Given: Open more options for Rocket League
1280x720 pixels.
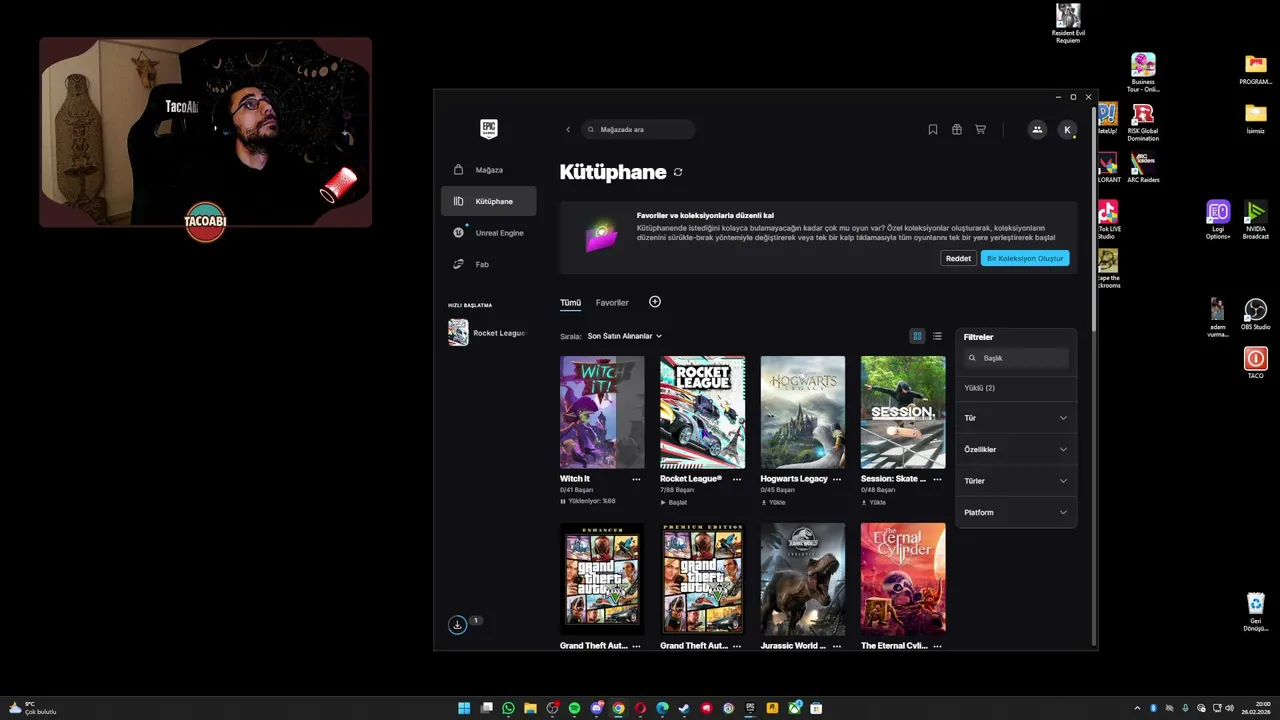Looking at the screenshot, I should tap(737, 479).
